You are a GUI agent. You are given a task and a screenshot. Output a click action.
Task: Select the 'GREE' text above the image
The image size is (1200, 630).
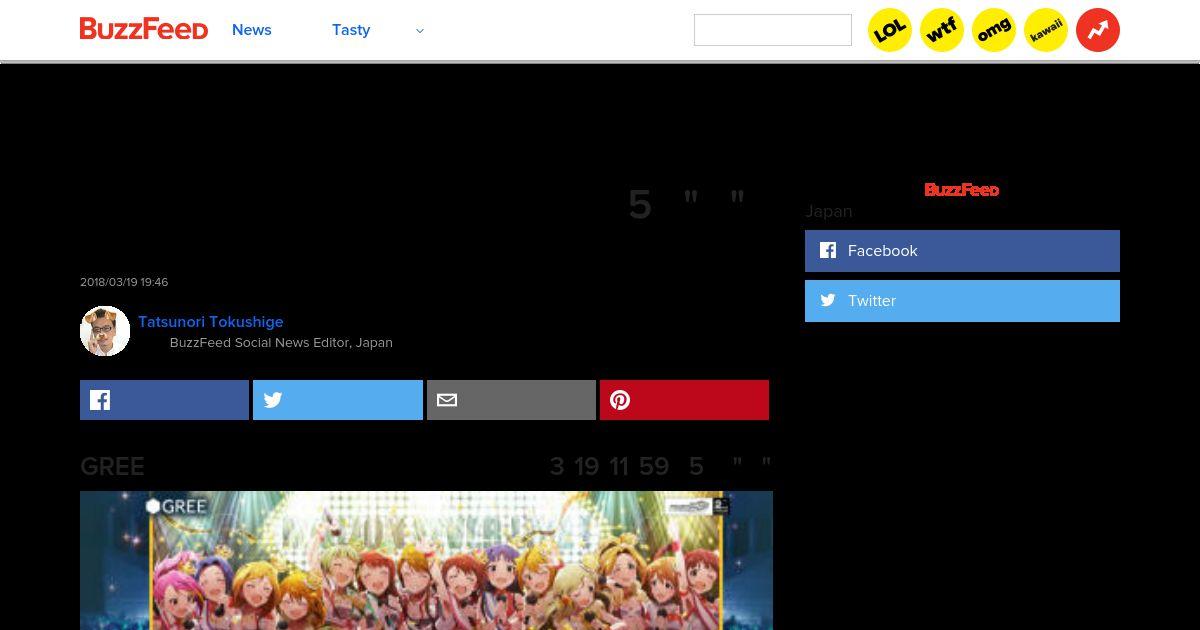(x=112, y=467)
